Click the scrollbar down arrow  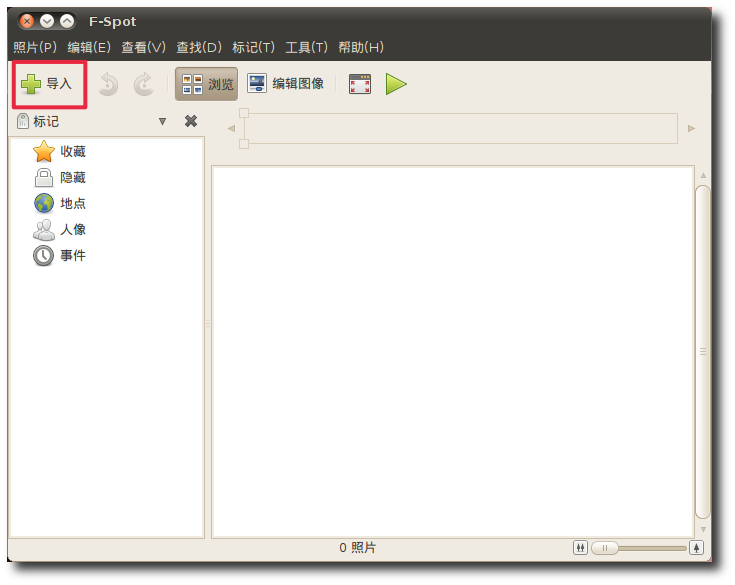(703, 529)
